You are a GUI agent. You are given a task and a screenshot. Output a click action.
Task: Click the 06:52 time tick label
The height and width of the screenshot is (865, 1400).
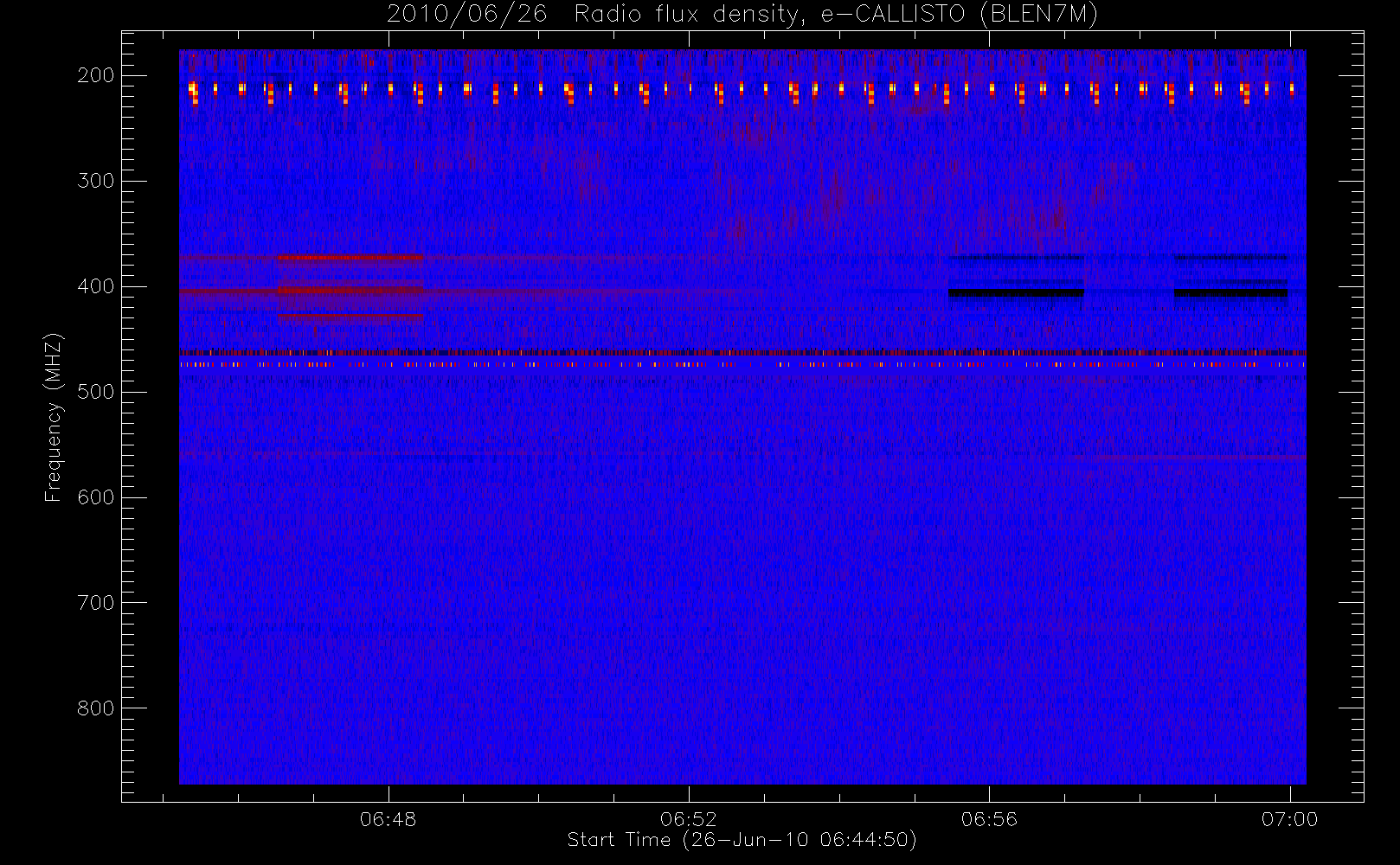[x=688, y=819]
